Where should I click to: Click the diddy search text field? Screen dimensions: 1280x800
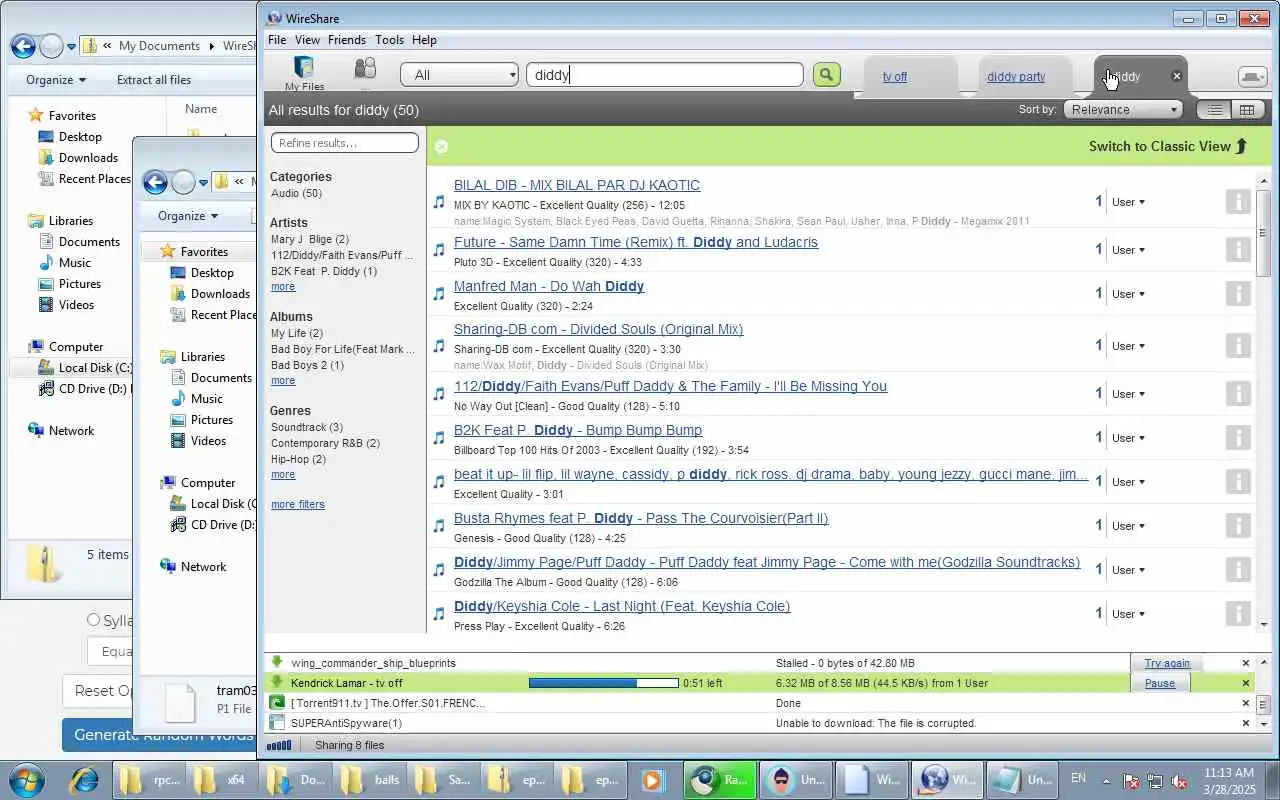pos(665,75)
